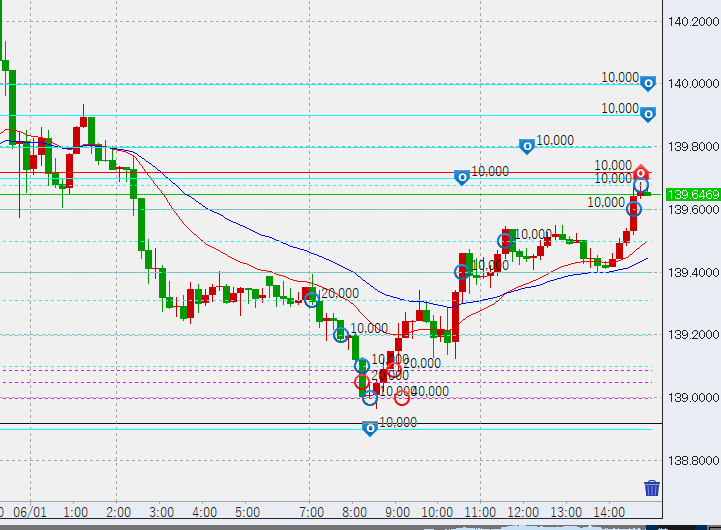
Task: Select the red order marker near 139.700
Action: click(x=641, y=173)
